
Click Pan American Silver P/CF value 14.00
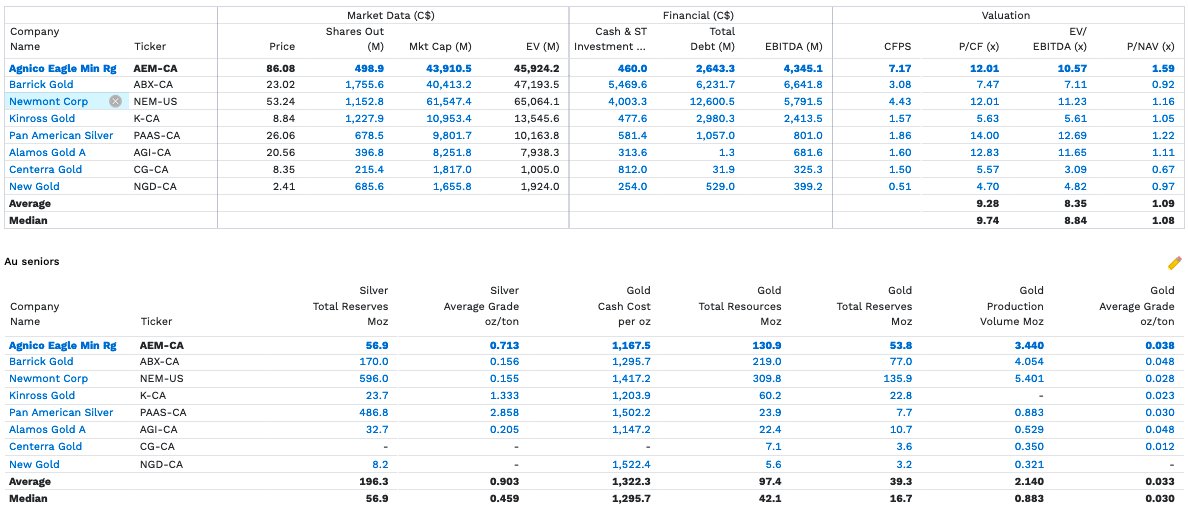point(984,136)
